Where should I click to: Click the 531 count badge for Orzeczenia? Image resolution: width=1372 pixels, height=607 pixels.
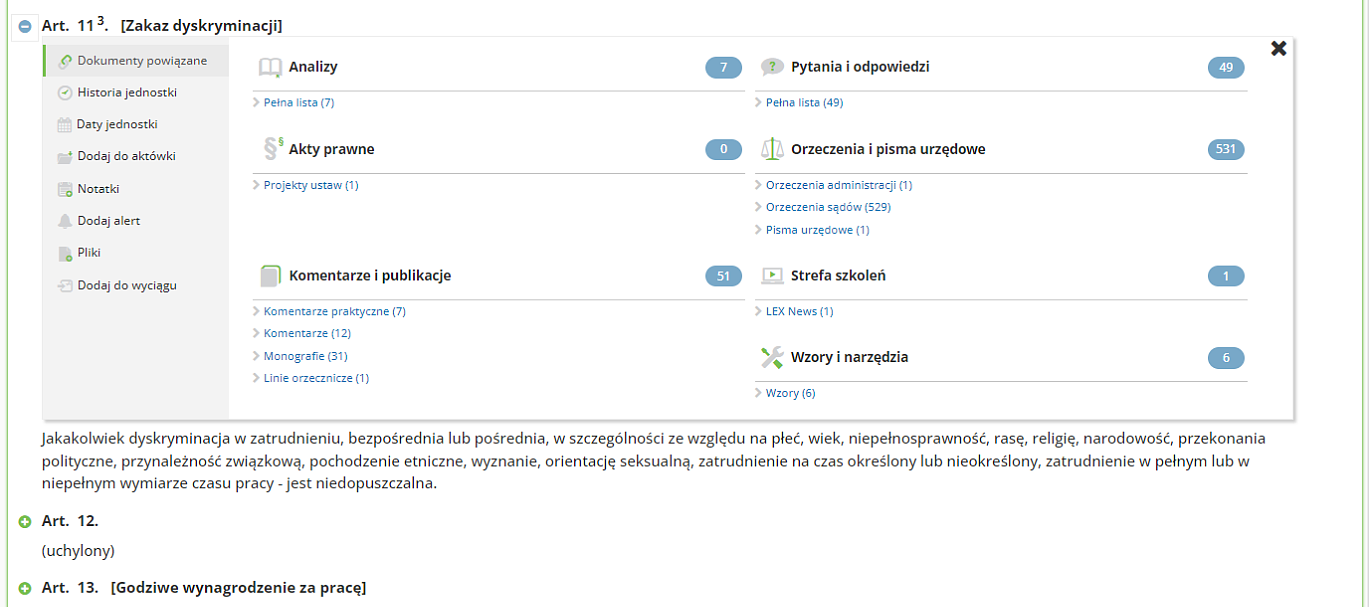[1226, 150]
